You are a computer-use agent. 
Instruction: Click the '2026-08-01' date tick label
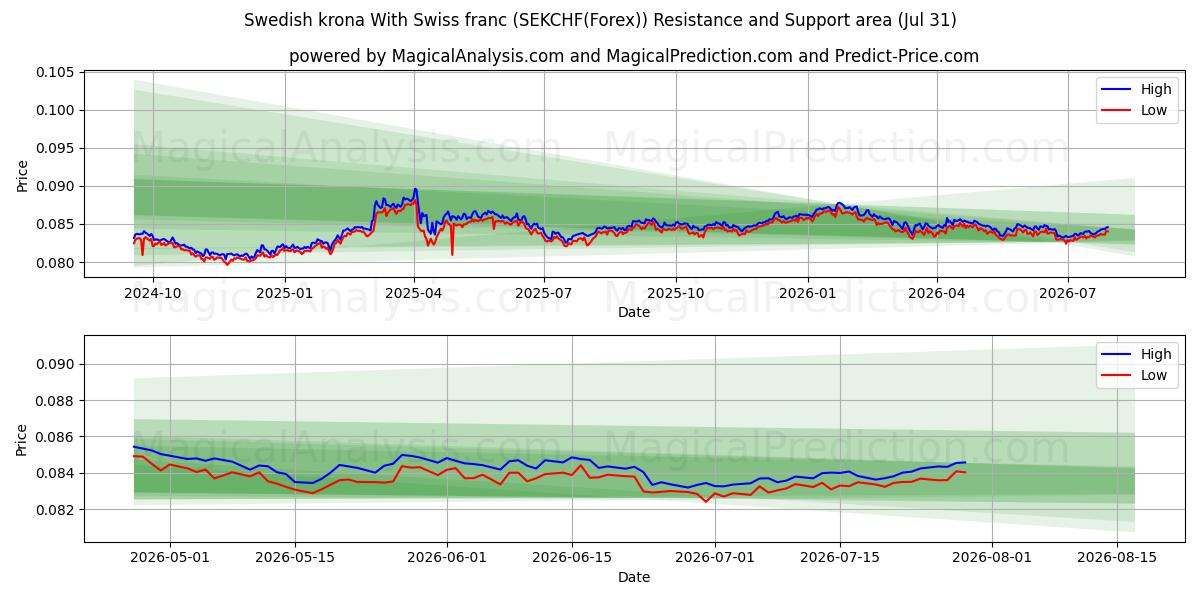tap(993, 558)
